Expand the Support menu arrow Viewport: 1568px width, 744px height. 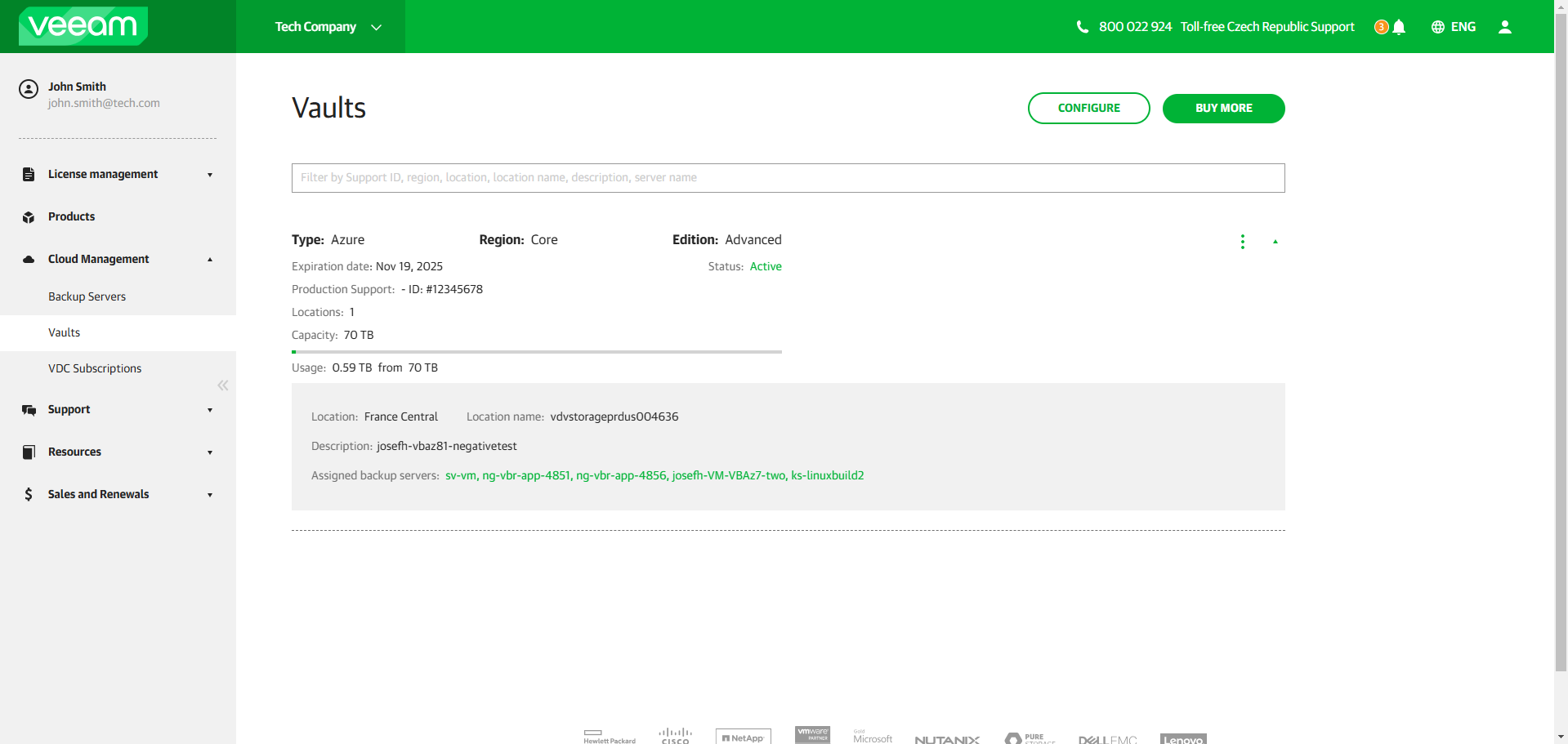click(x=210, y=410)
